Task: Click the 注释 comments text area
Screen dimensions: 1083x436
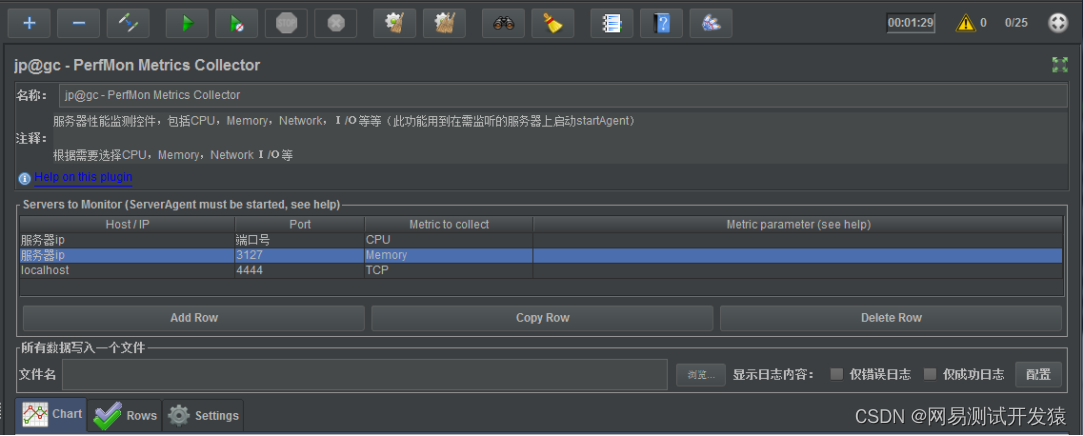Action: [560, 138]
